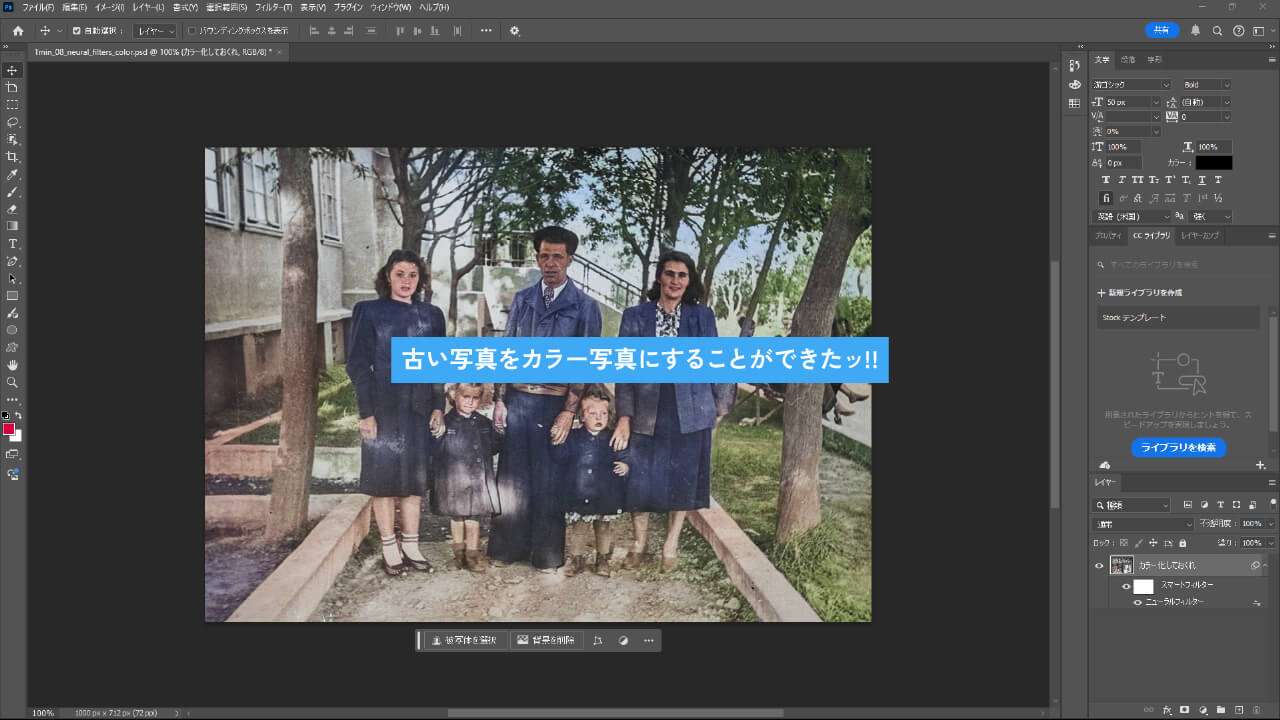Open the Bold font style dropdown
This screenshot has height=720, width=1280.
[x=1207, y=85]
